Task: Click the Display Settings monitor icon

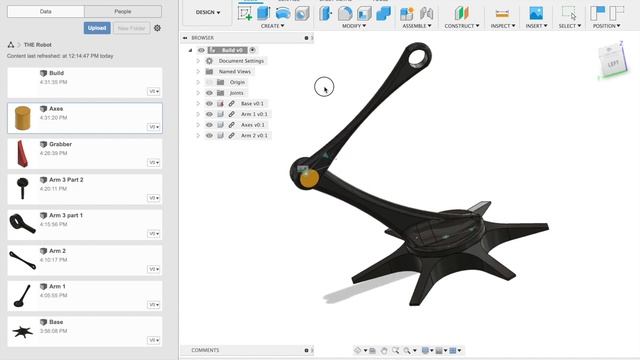Action: 425,350
